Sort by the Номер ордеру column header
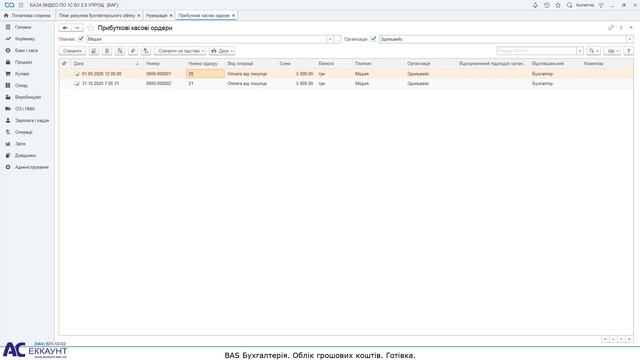Image resolution: width=640 pixels, height=360 pixels. point(205,64)
